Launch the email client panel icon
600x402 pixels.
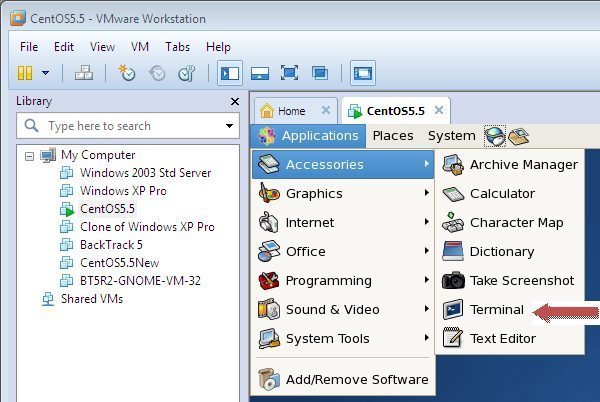[x=518, y=136]
